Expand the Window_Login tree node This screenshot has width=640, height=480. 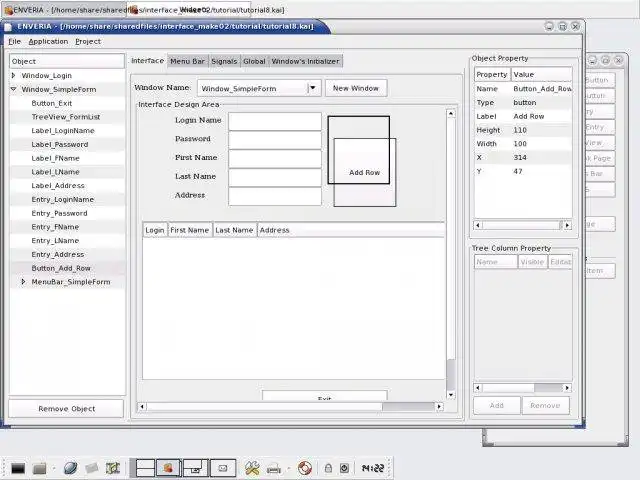coord(13,76)
